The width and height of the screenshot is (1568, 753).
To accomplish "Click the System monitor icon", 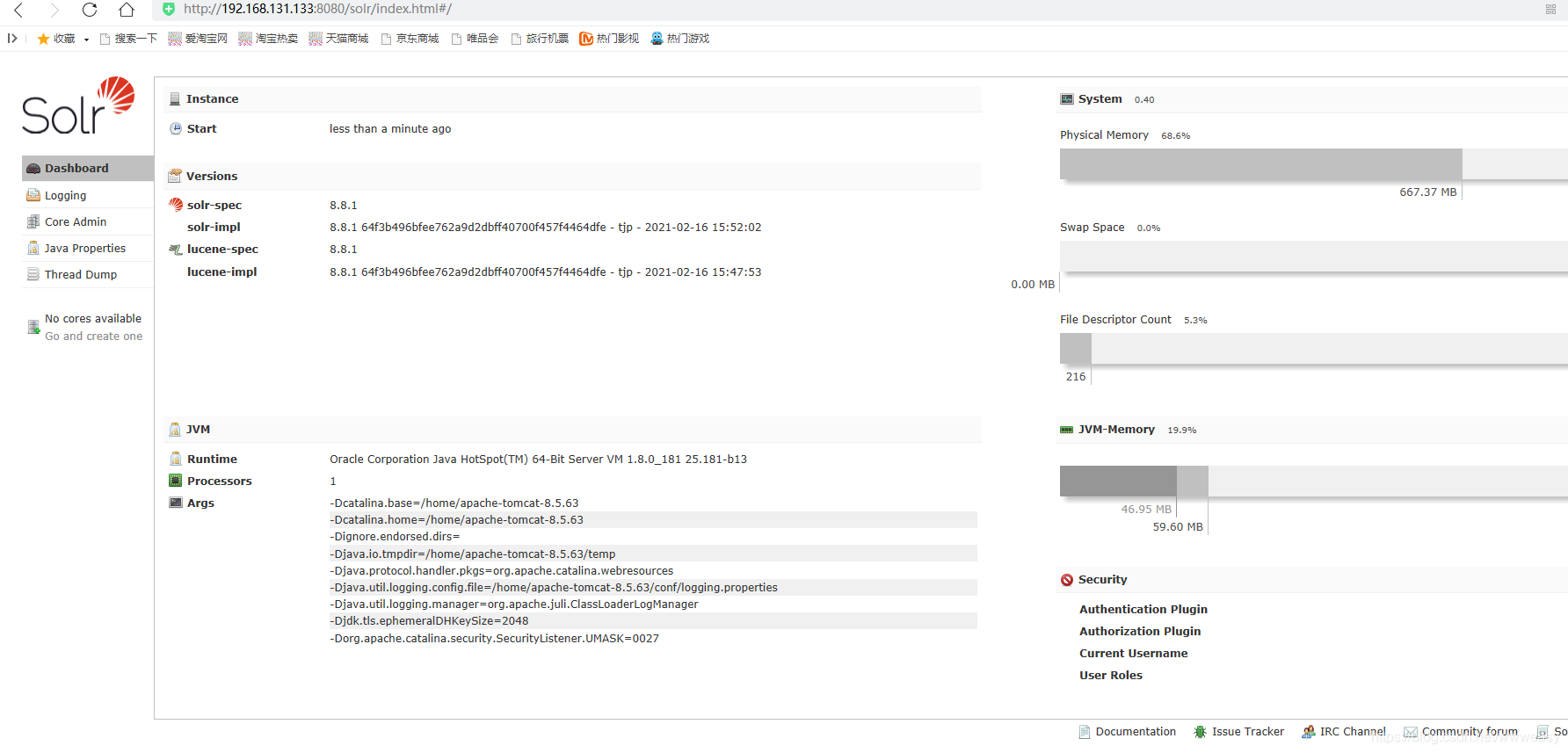I will pyautogui.click(x=1067, y=99).
